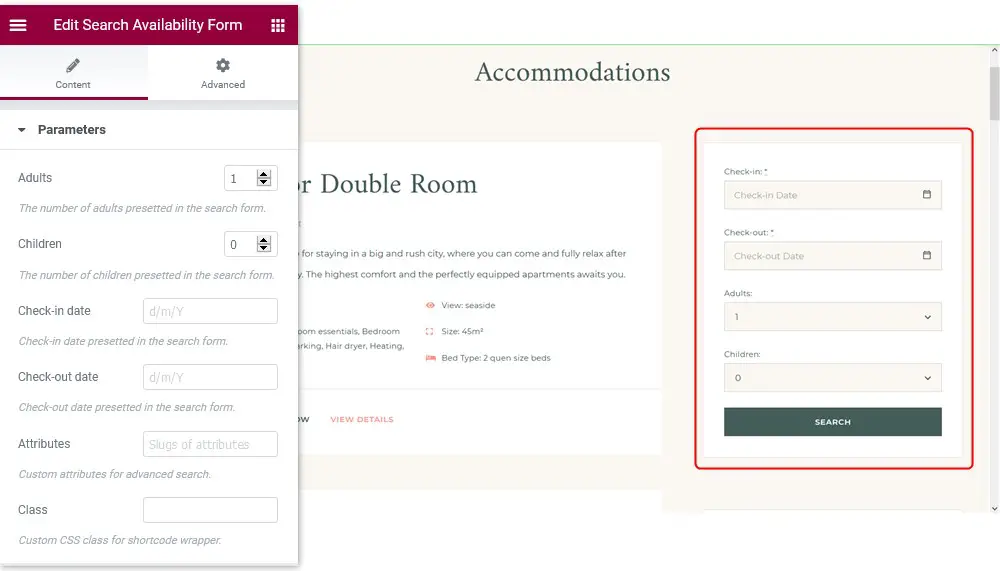Open the Elementor hamburger menu
The height and width of the screenshot is (571, 1000).
pos(18,25)
